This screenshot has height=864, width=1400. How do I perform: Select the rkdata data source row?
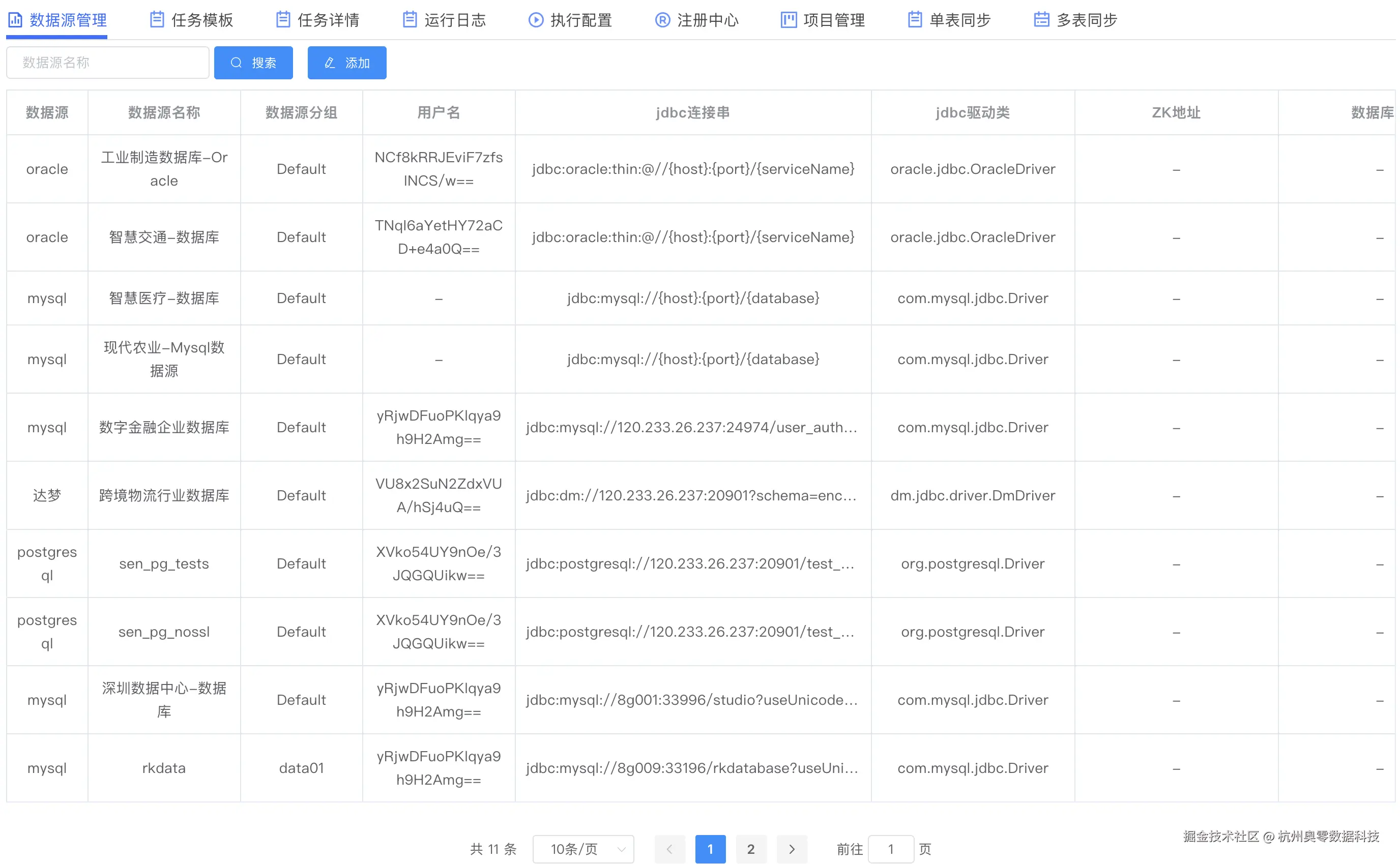click(x=164, y=767)
